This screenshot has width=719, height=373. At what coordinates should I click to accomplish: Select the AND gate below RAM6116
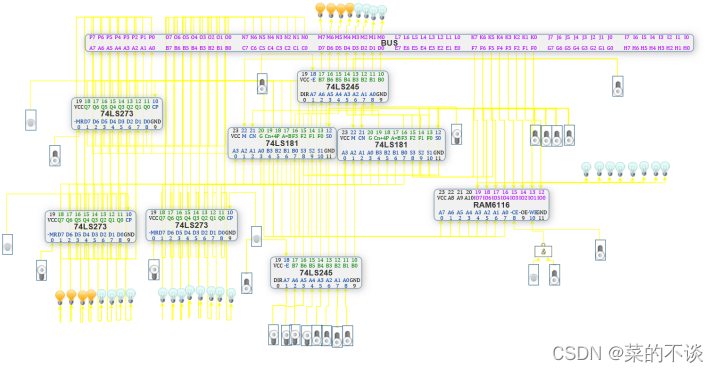pos(543,251)
